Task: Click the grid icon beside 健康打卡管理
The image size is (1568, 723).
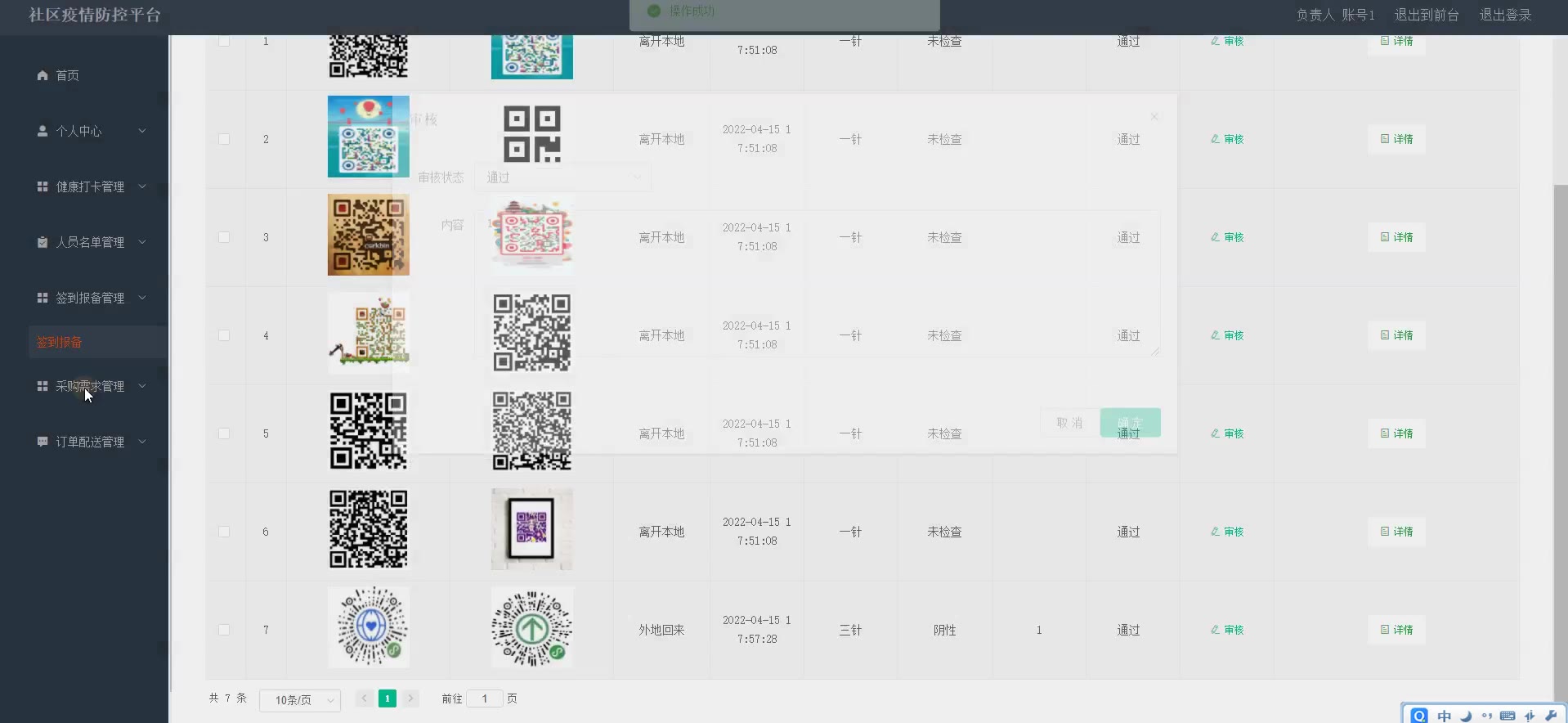Action: (x=43, y=186)
